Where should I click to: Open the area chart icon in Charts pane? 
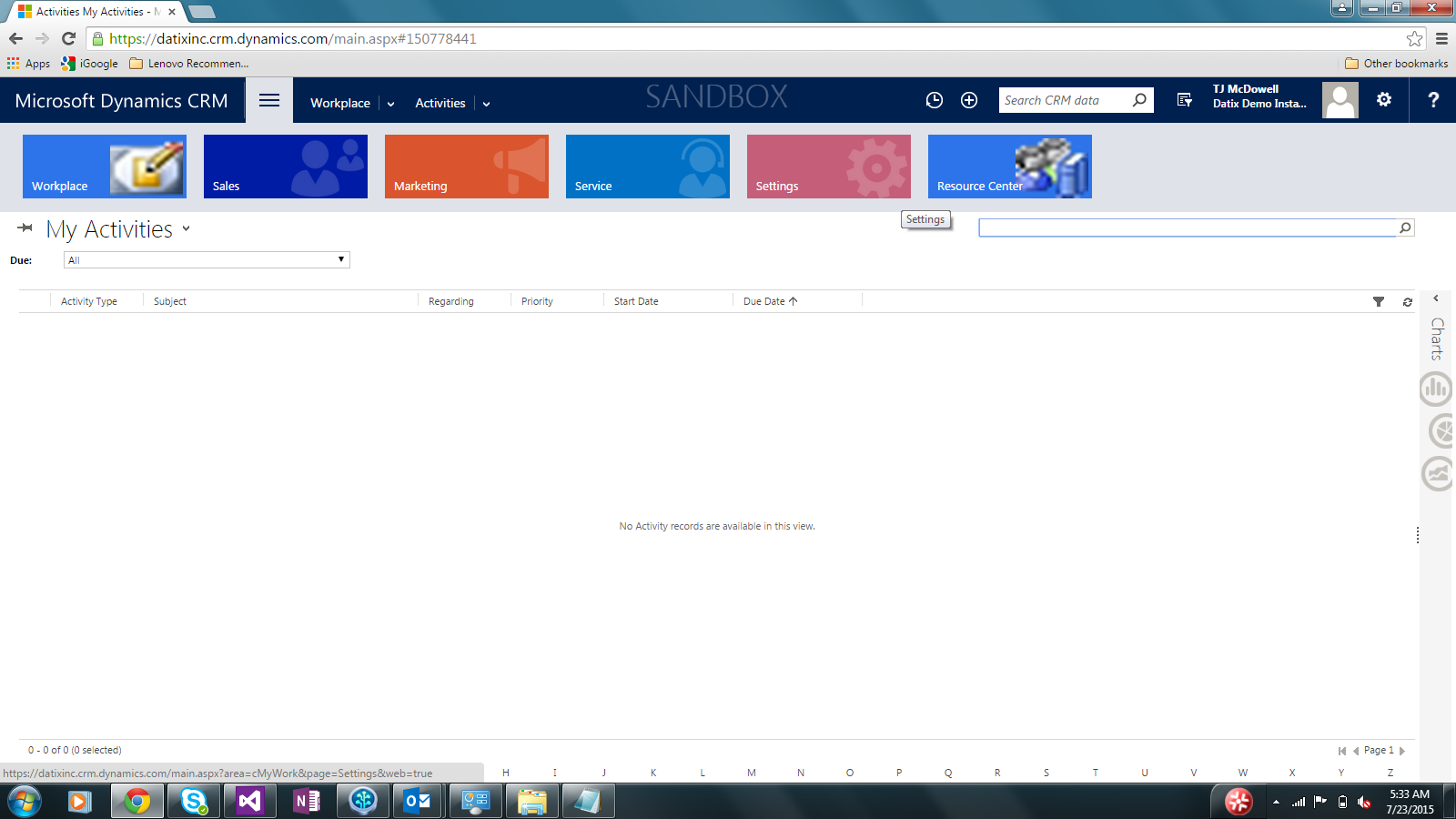(x=1439, y=474)
